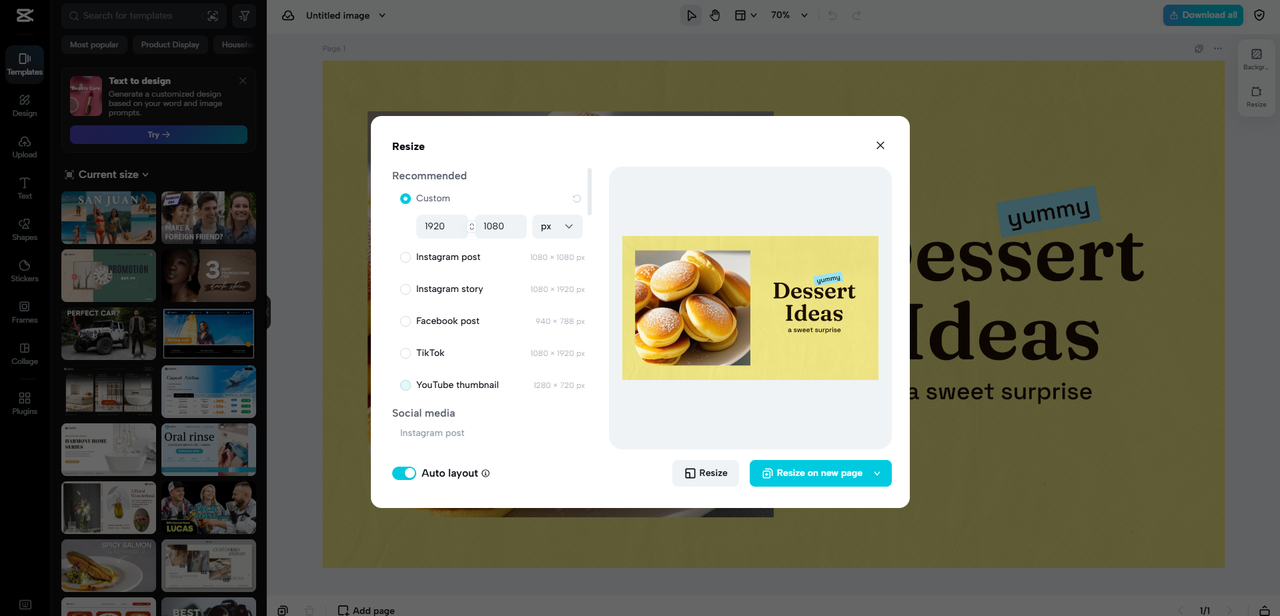
Task: Close the Resize dialog
Action: [x=880, y=145]
